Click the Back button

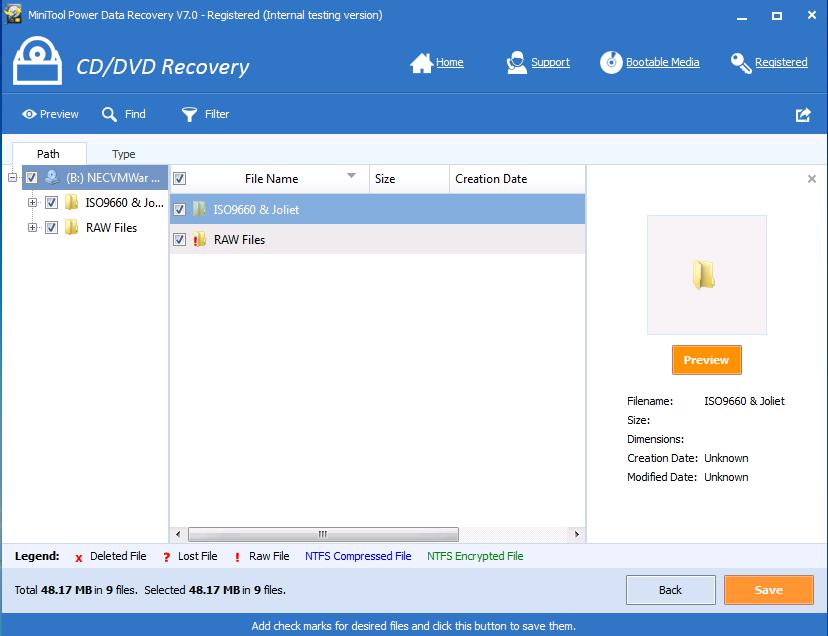point(671,590)
